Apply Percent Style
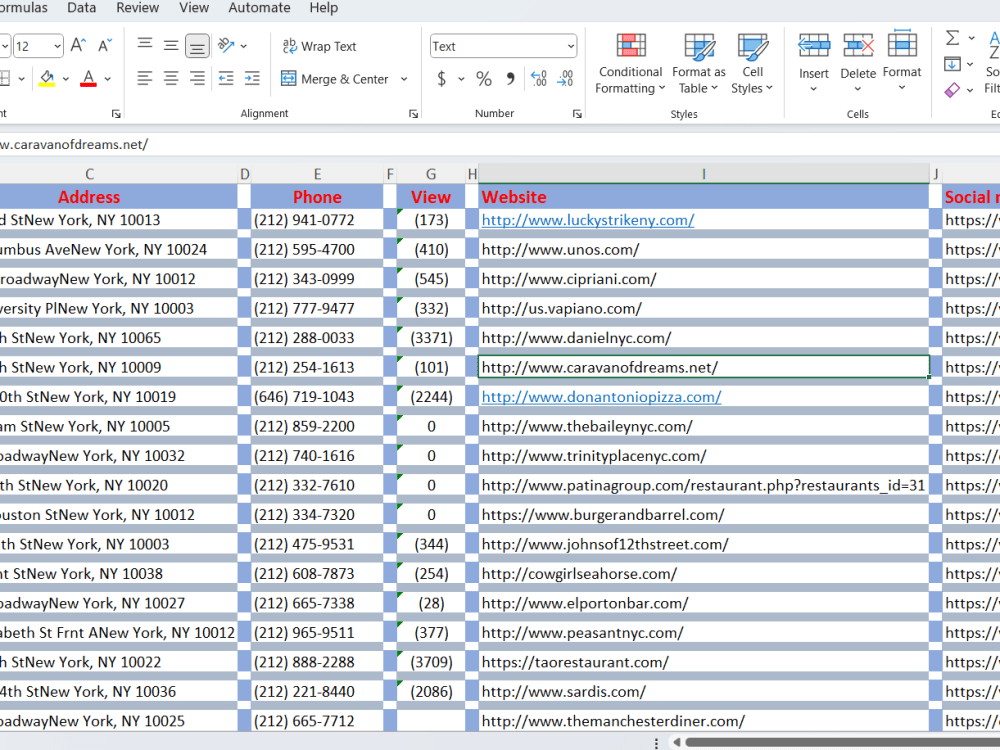 click(484, 79)
